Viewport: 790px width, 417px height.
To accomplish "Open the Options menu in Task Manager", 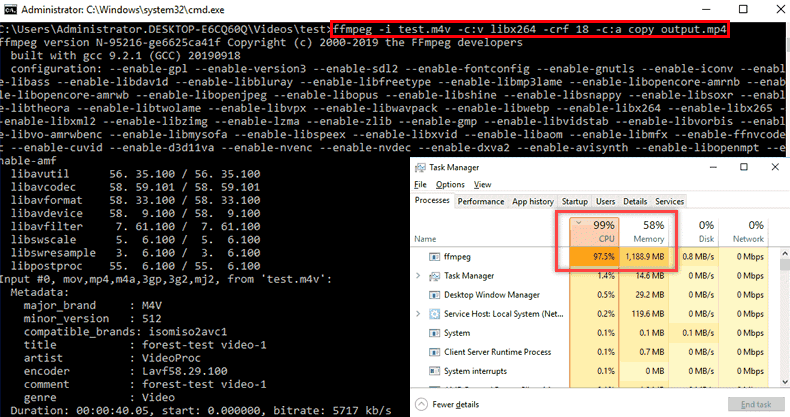I will point(450,185).
